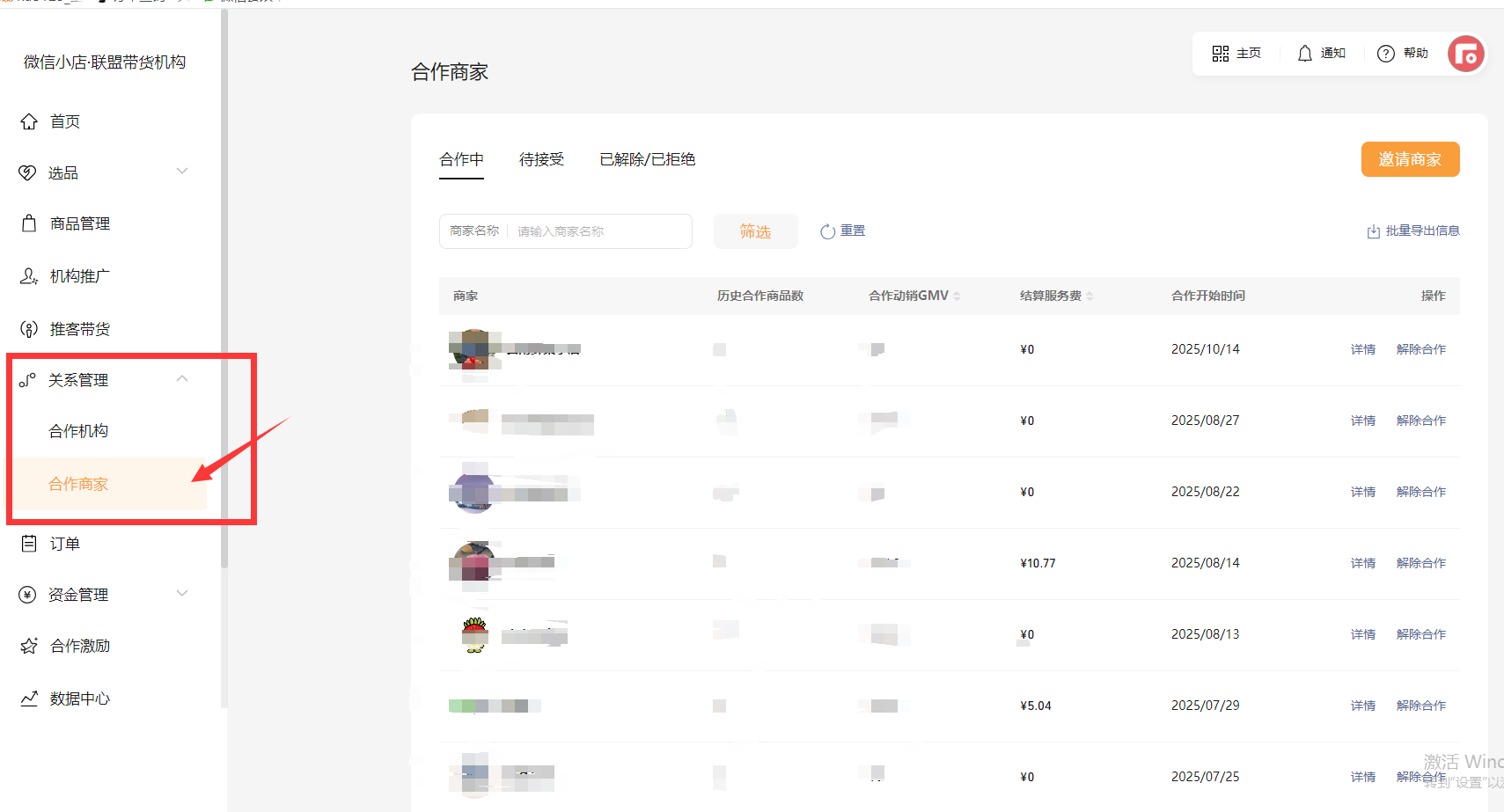The width and height of the screenshot is (1504, 812).
Task: Open 订单 via its clipboard icon
Action: tap(29, 544)
